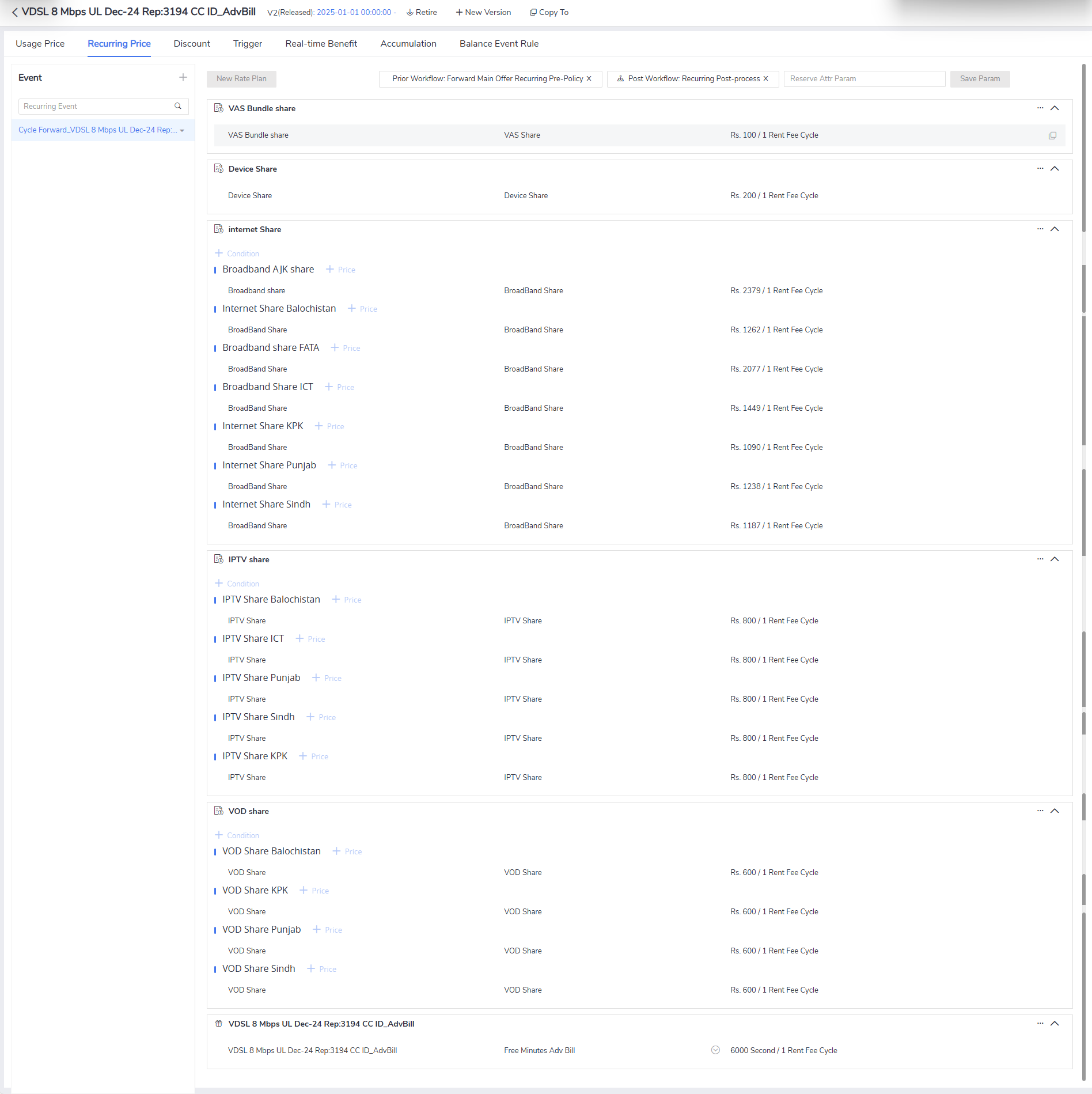Switch to the Usage Price tab

click(x=40, y=44)
